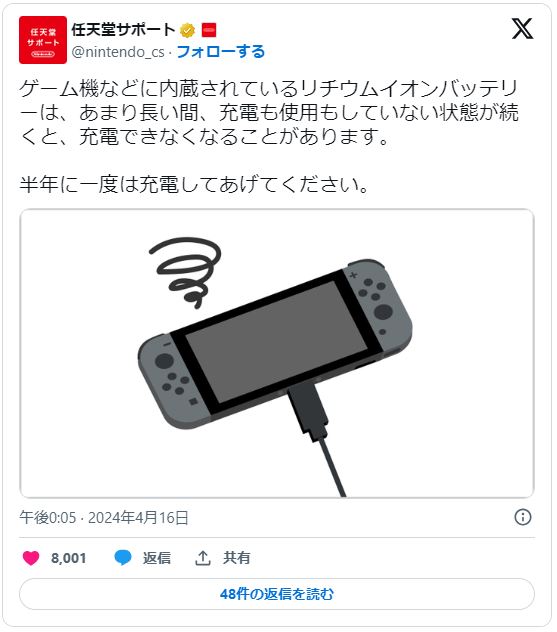Open the Nintendo Switch charging illustration

[277, 353]
